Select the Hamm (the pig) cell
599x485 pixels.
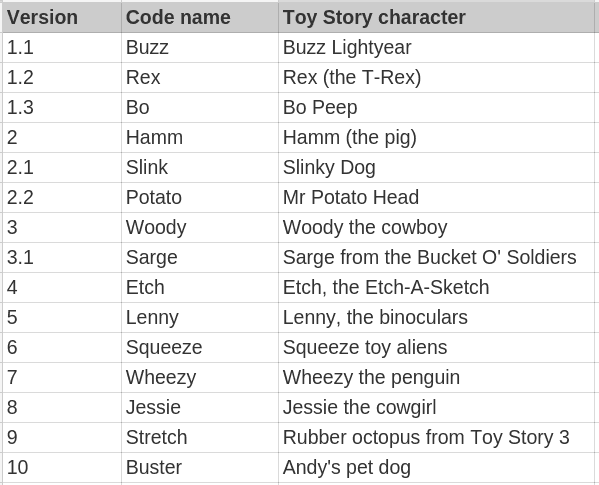tap(436, 137)
